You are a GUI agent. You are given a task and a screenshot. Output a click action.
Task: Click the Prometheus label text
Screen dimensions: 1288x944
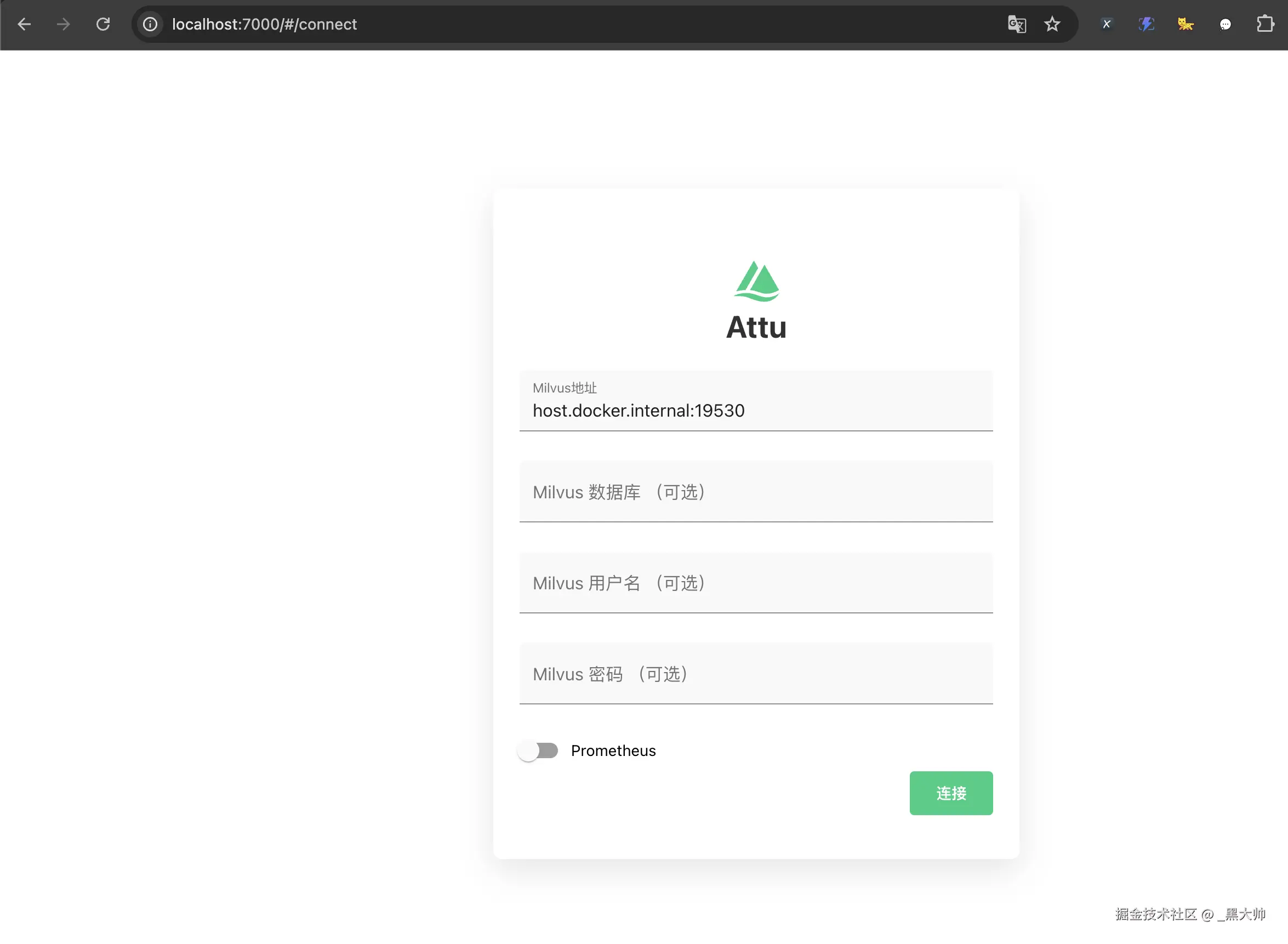coord(613,750)
